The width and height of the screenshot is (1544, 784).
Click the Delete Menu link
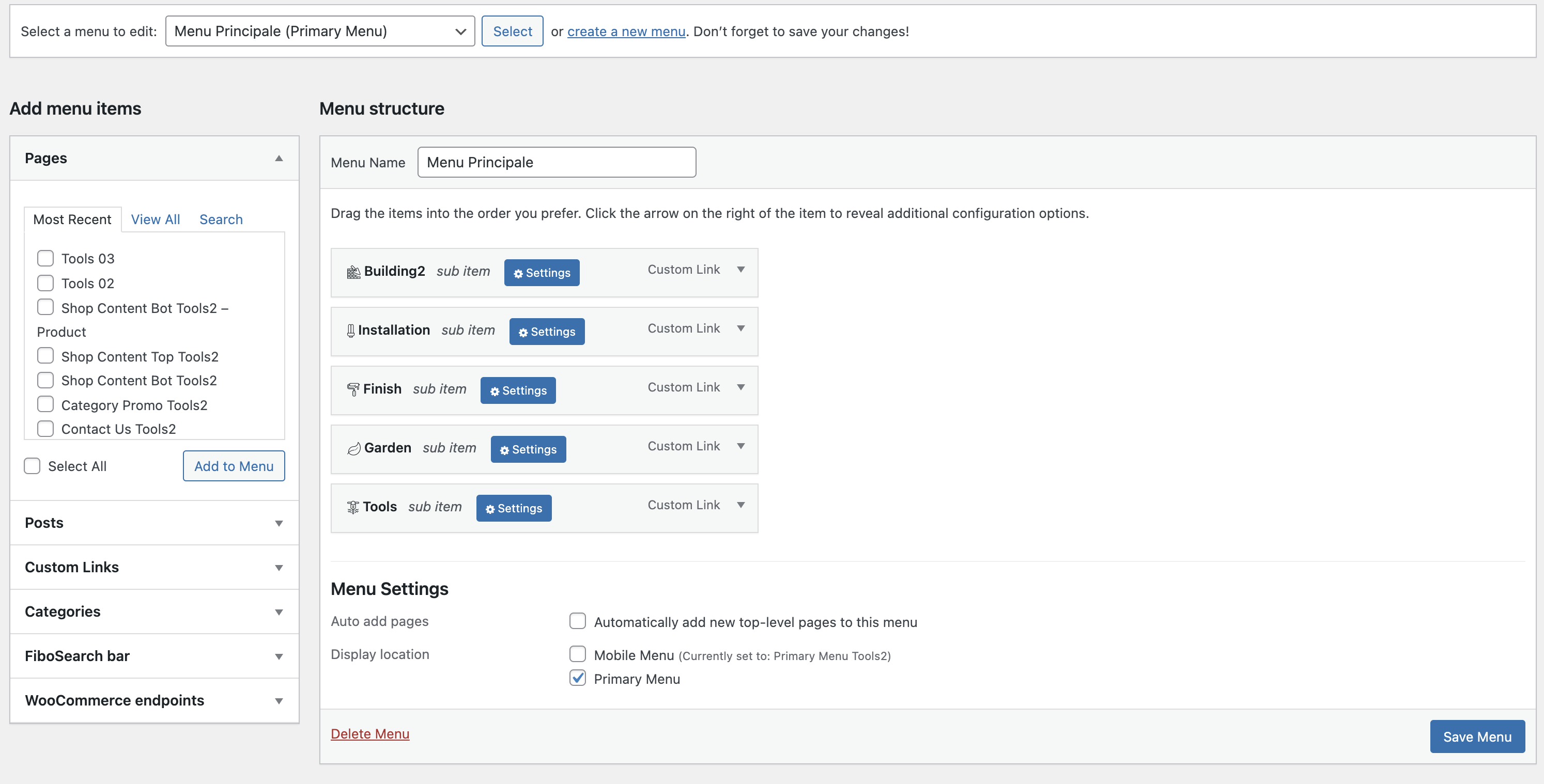pyautogui.click(x=370, y=734)
